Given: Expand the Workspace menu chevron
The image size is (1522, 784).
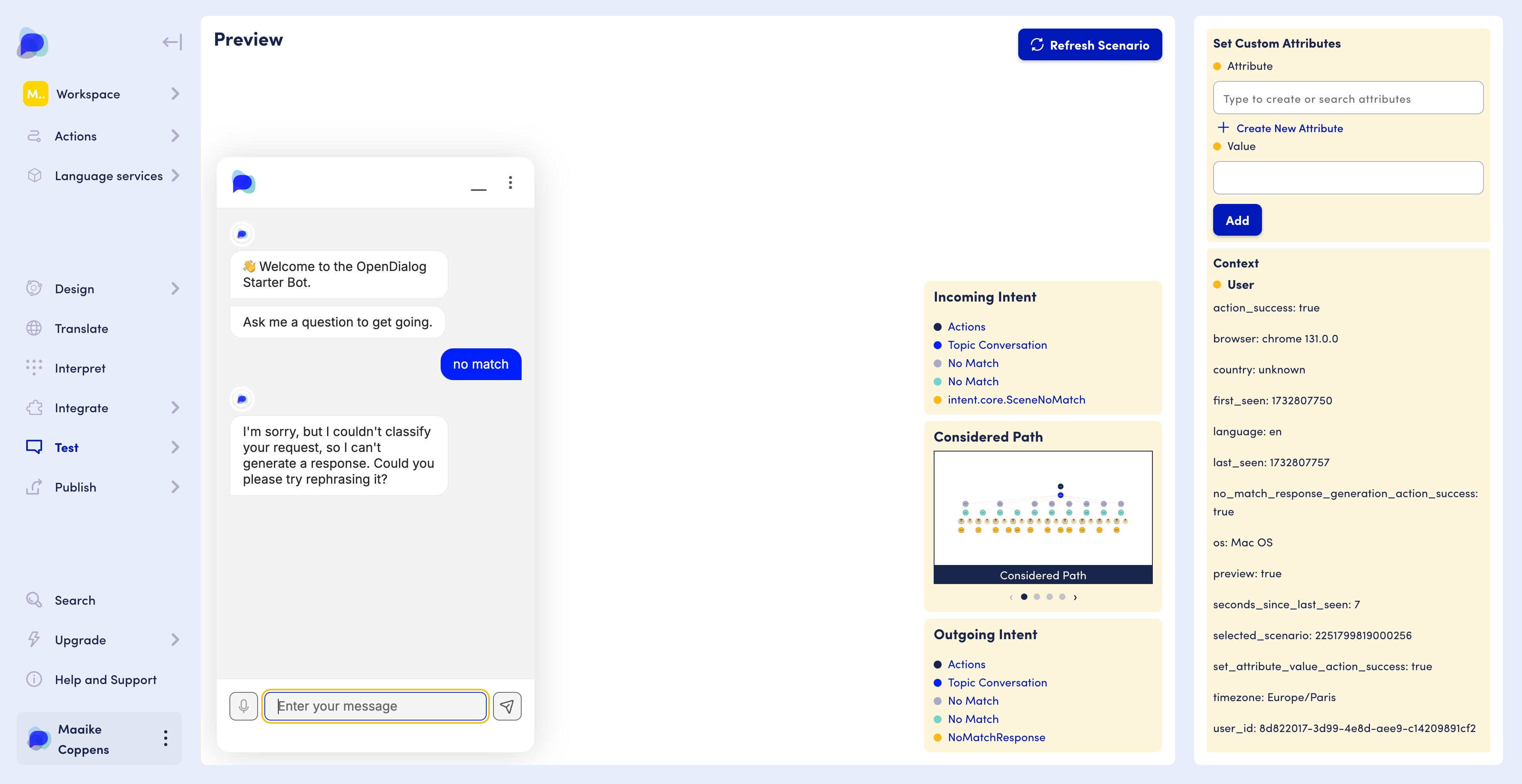Looking at the screenshot, I should pos(175,94).
